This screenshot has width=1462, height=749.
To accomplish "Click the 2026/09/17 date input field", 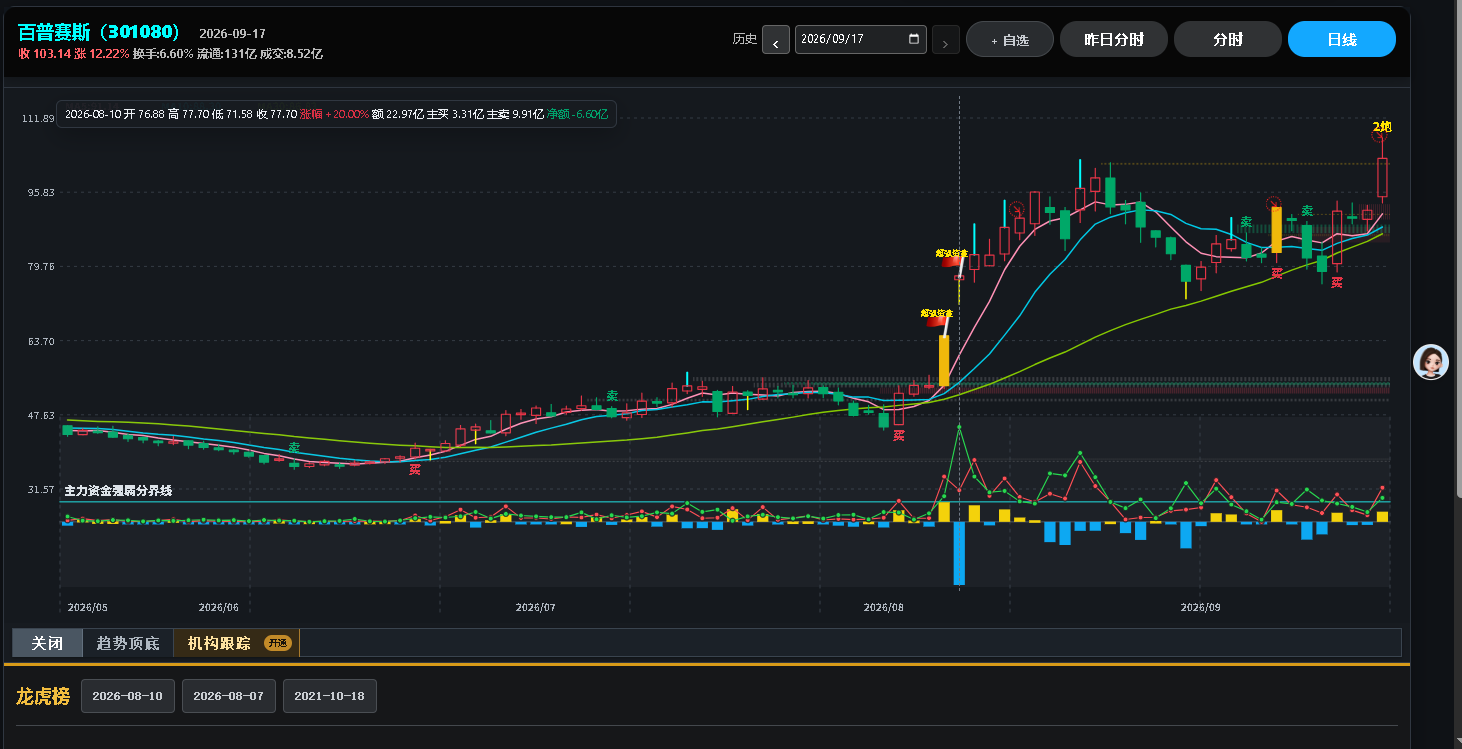I will click(860, 39).
